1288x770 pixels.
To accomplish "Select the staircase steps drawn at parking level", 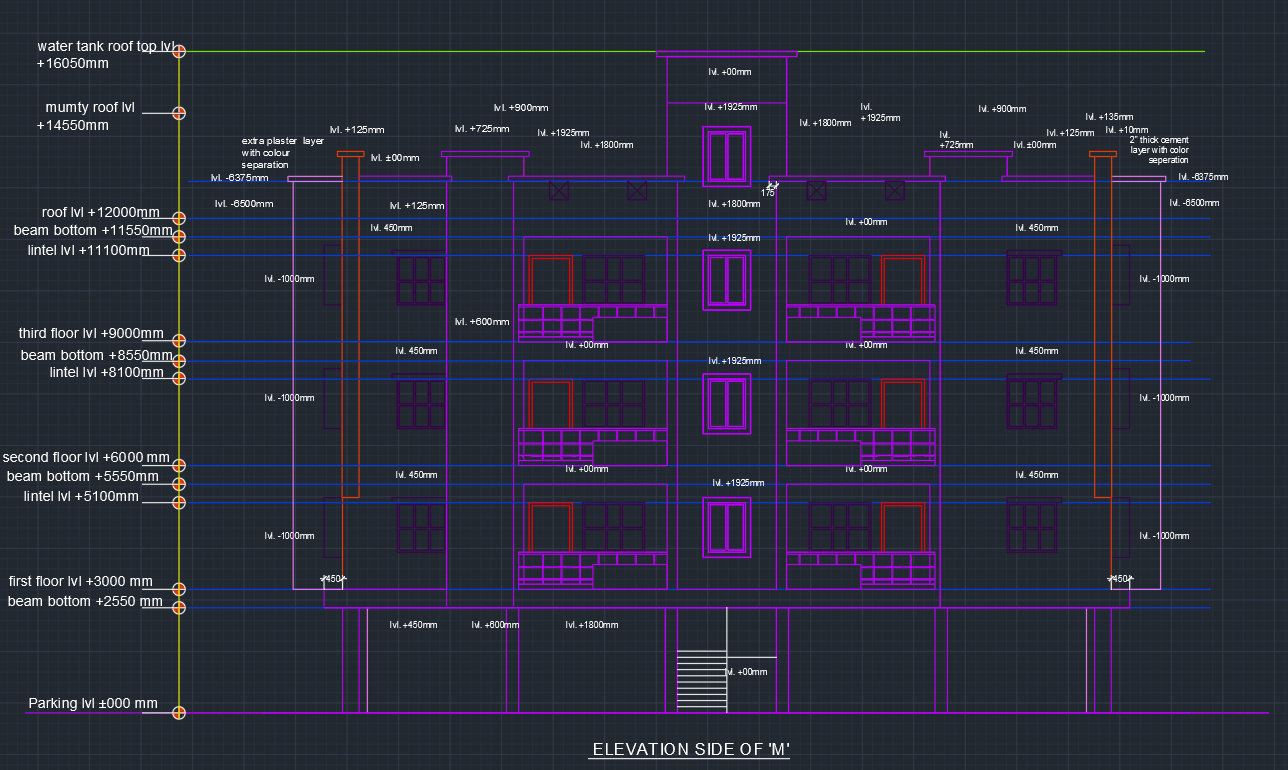I will pyautogui.click(x=702, y=680).
